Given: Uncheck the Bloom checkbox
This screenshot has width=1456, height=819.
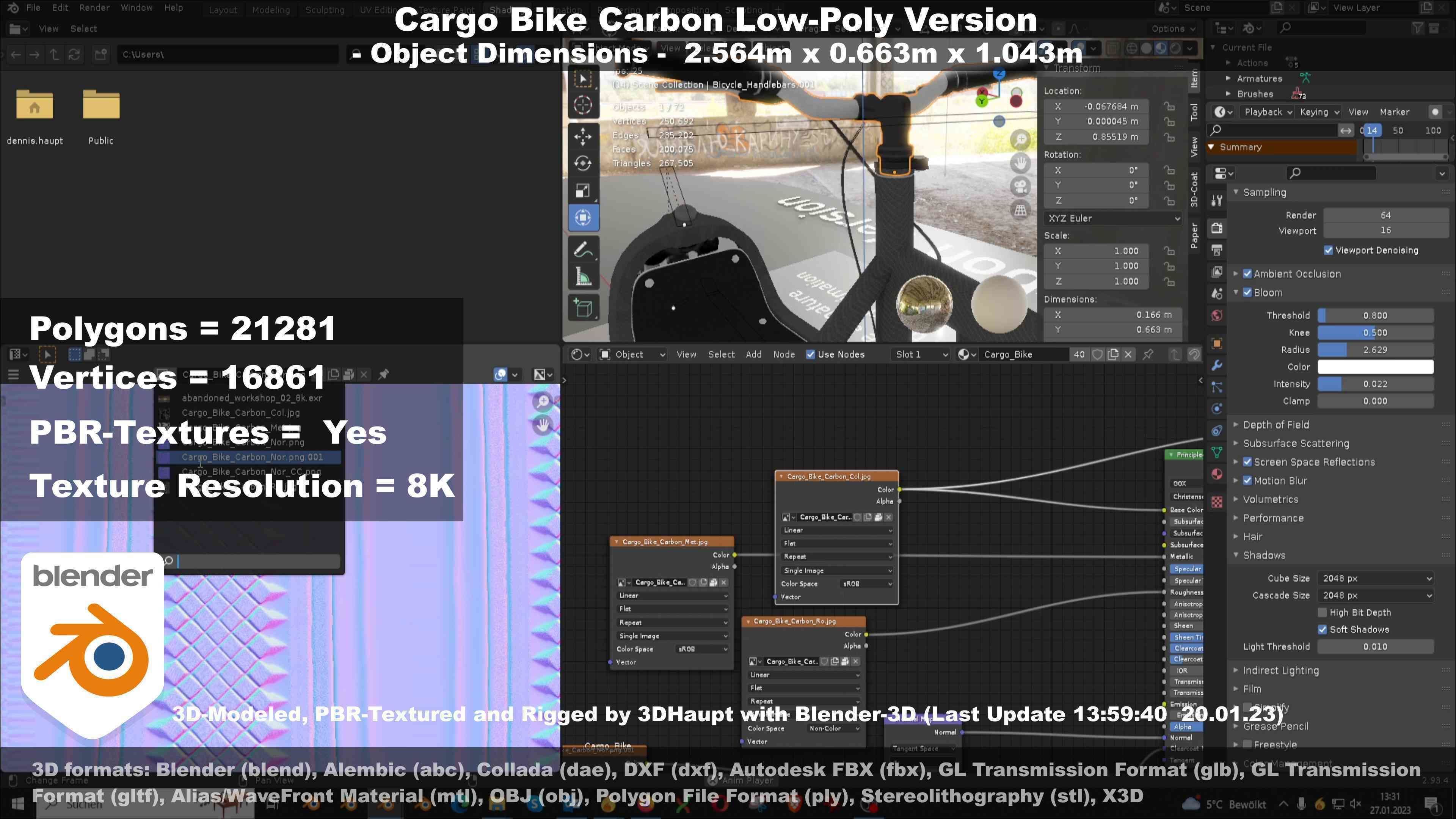Looking at the screenshot, I should tap(1247, 293).
